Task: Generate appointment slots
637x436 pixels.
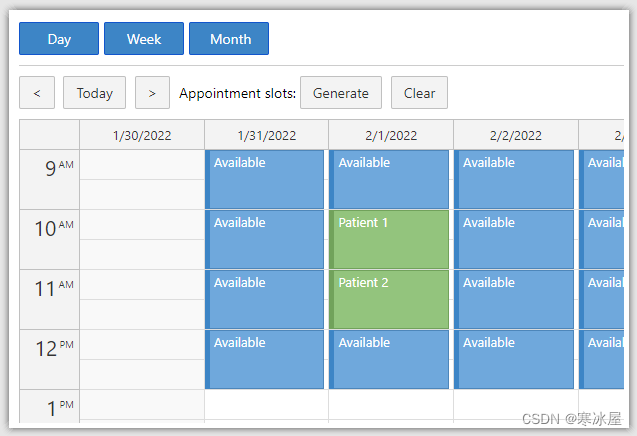Action: point(340,93)
